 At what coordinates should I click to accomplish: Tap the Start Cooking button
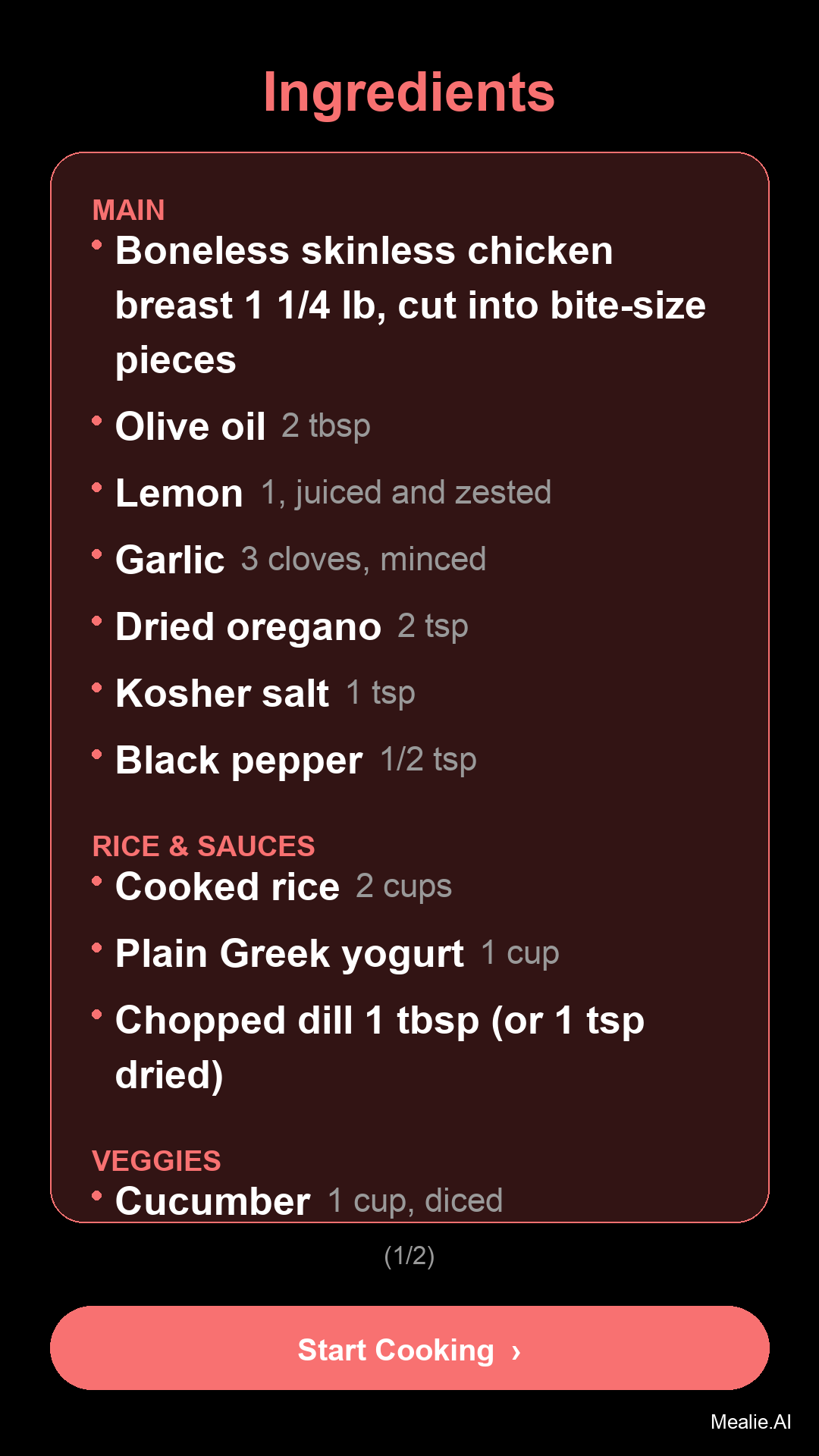pos(409,1348)
